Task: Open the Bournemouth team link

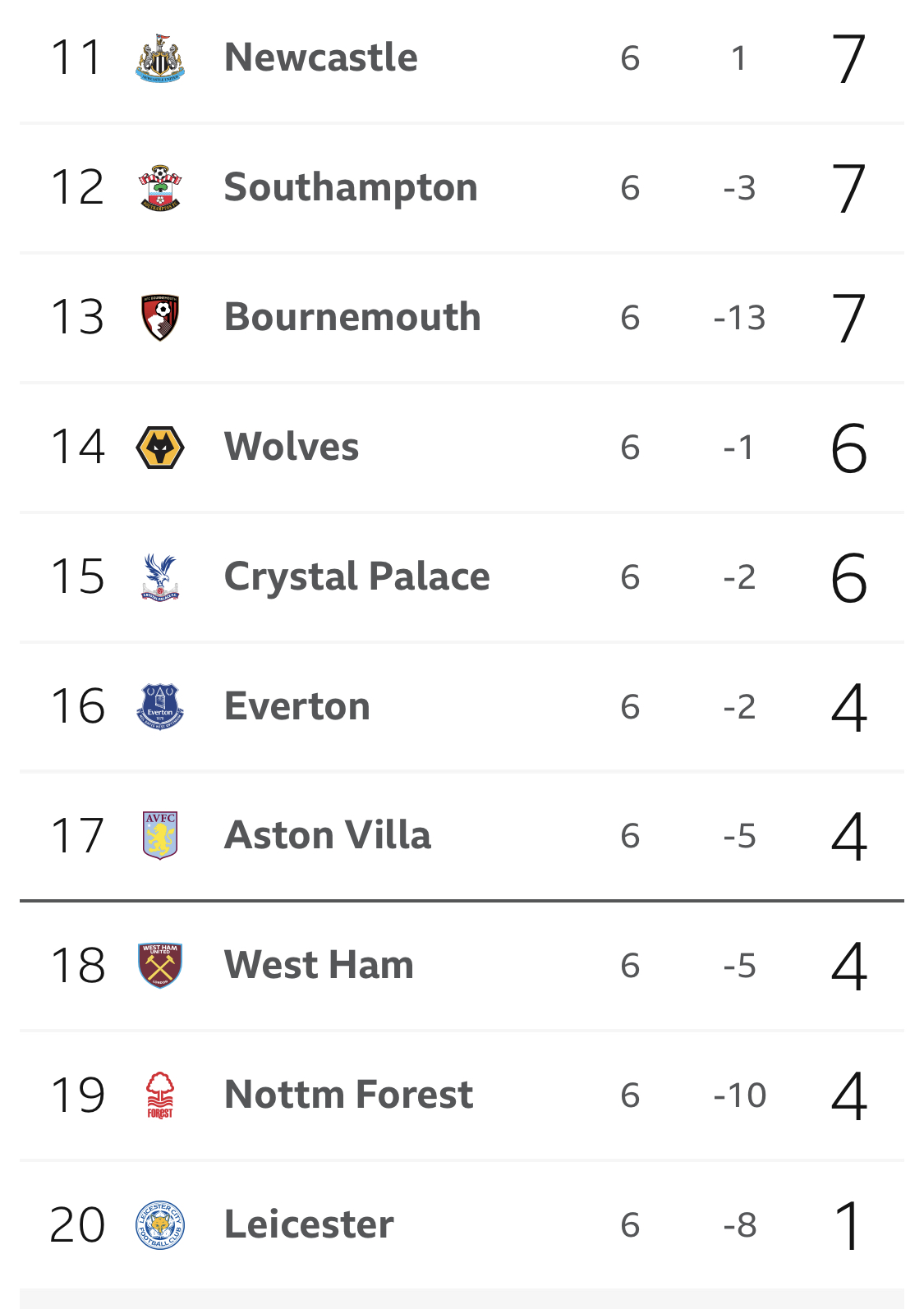Action: click(352, 317)
